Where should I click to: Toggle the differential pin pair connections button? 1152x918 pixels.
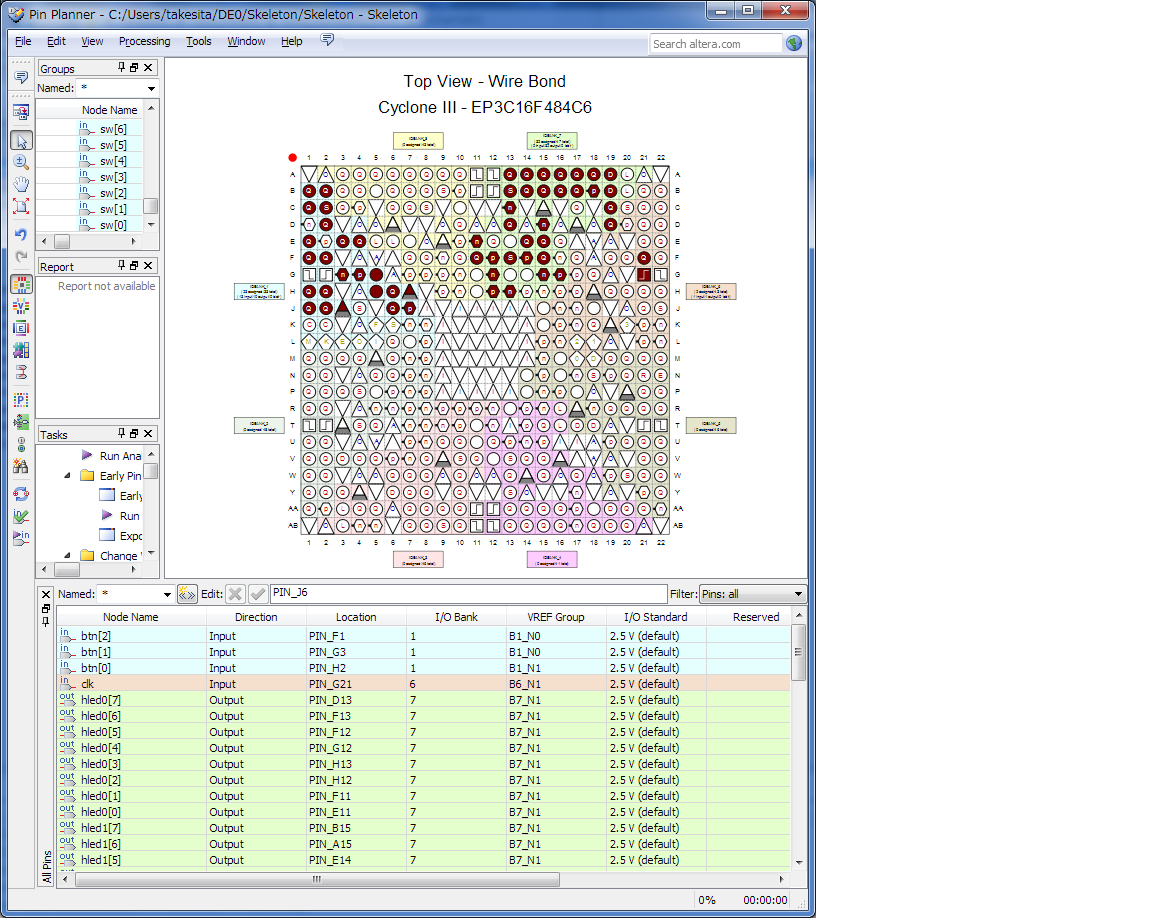pos(21,372)
